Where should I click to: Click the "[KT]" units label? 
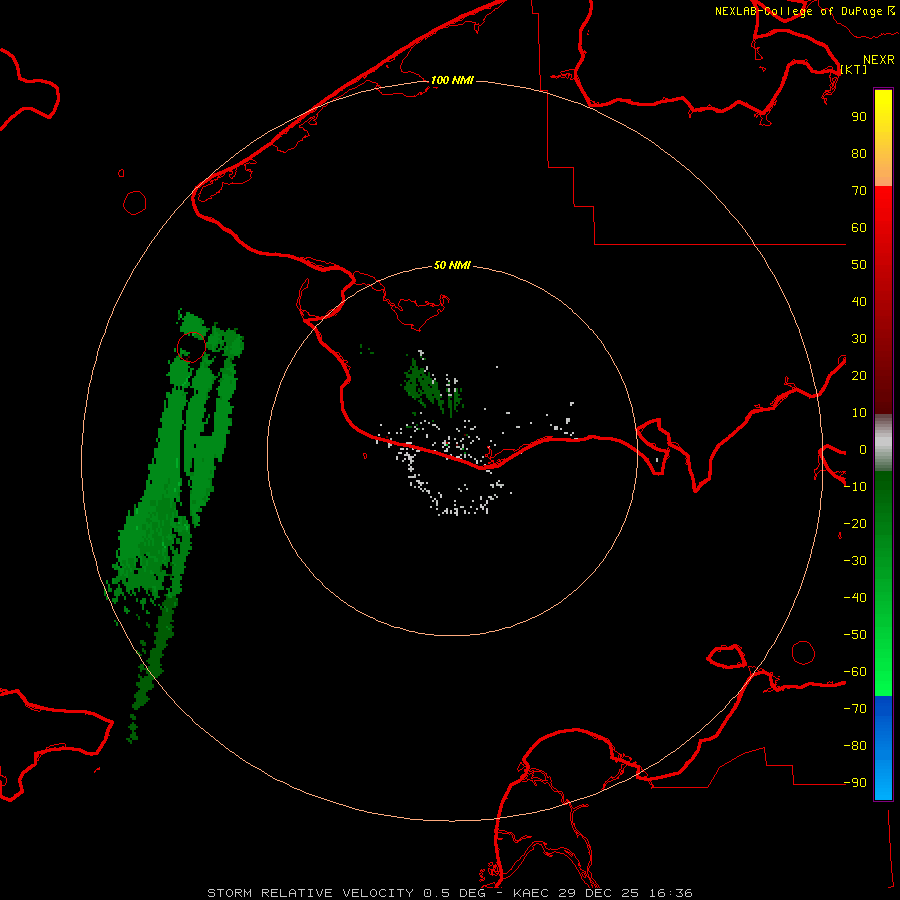click(854, 70)
